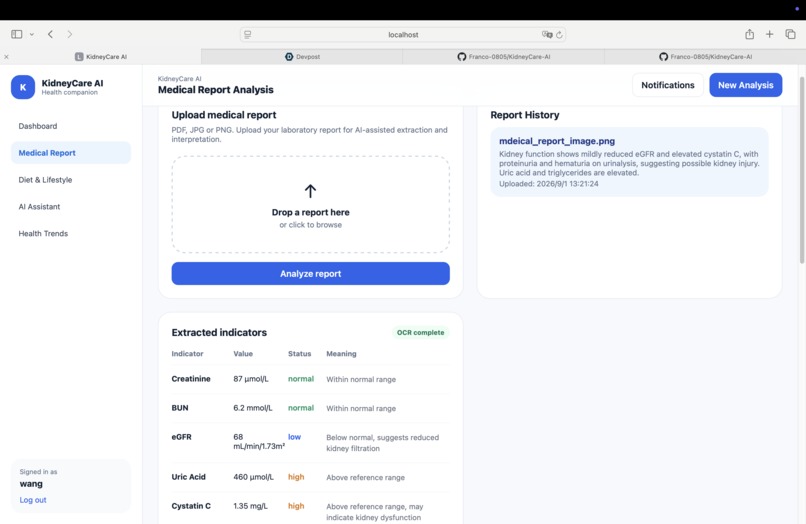The height and width of the screenshot is (524, 806).
Task: Click the 'low' status for eGFR
Action: tap(295, 437)
